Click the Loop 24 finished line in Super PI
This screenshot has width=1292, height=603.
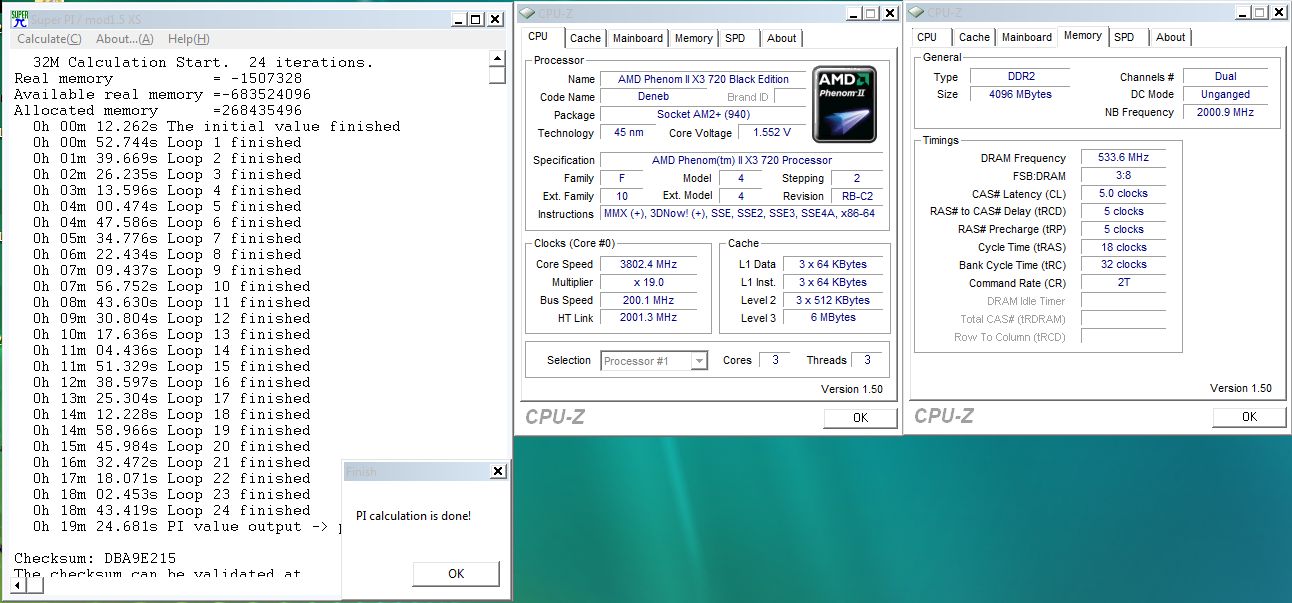click(171, 510)
